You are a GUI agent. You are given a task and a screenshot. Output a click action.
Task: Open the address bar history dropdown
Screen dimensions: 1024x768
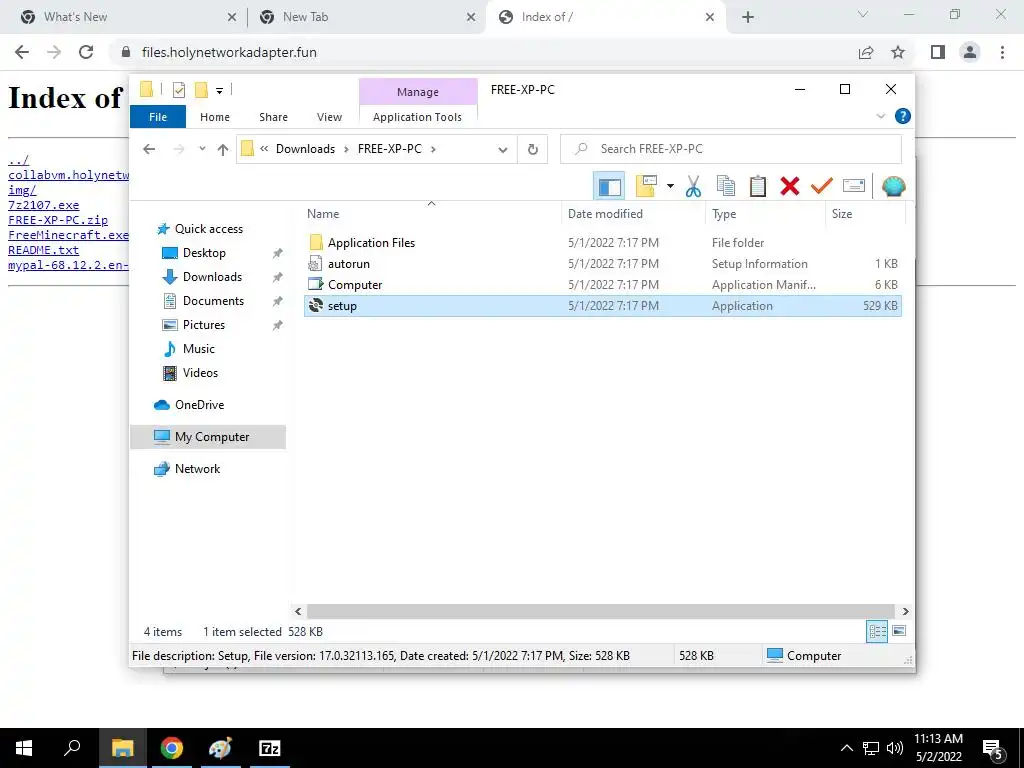click(x=503, y=150)
